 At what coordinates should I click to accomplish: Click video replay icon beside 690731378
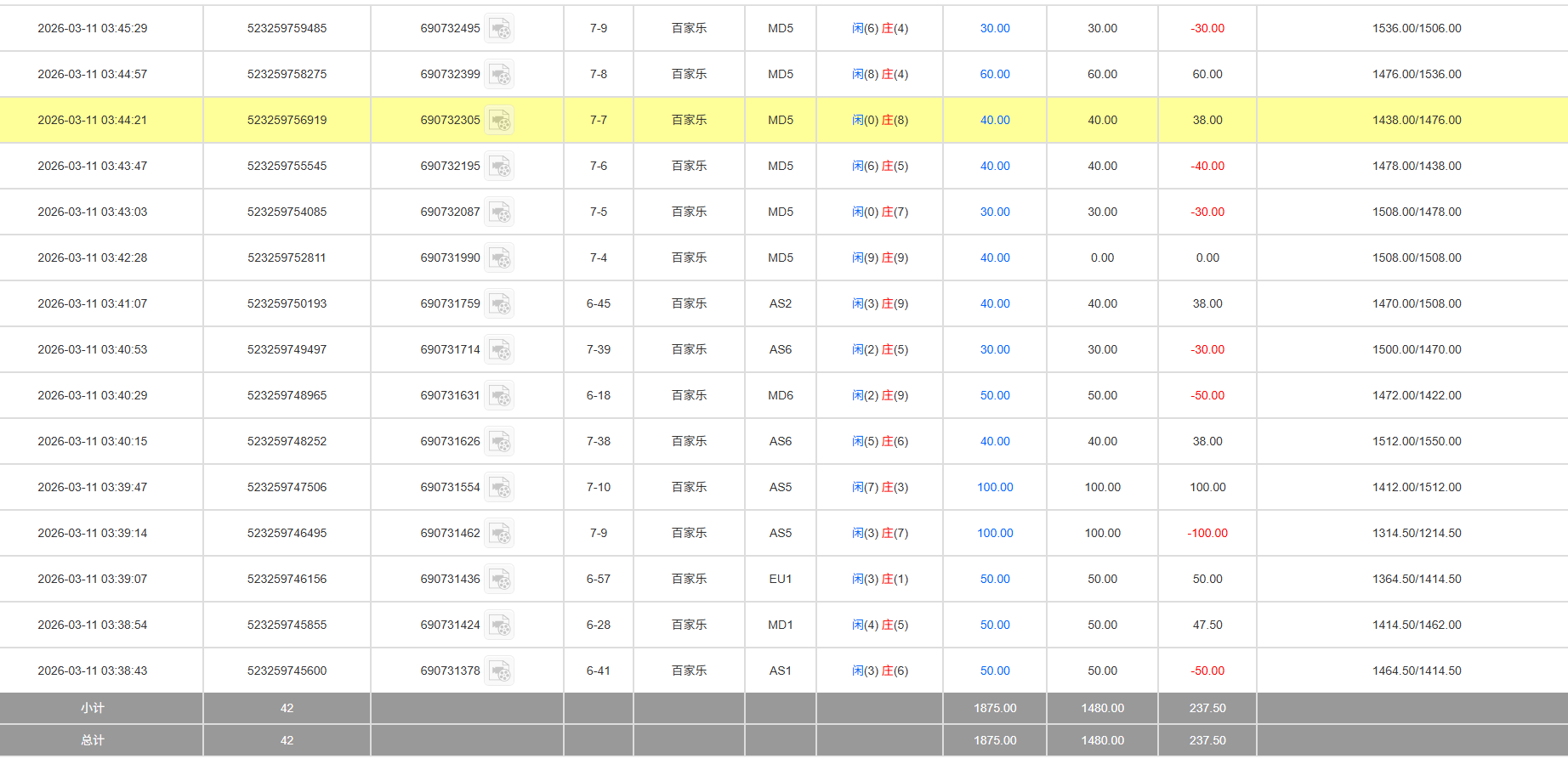click(x=499, y=671)
